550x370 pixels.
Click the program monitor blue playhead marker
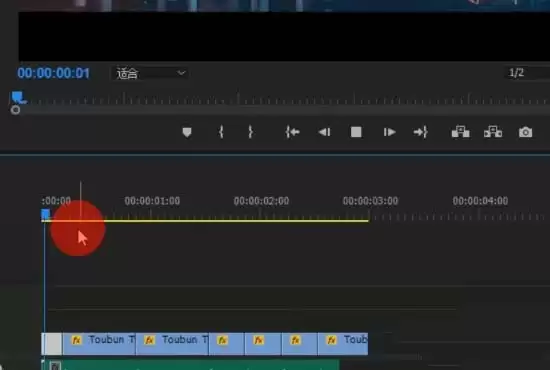pyautogui.click(x=18, y=97)
